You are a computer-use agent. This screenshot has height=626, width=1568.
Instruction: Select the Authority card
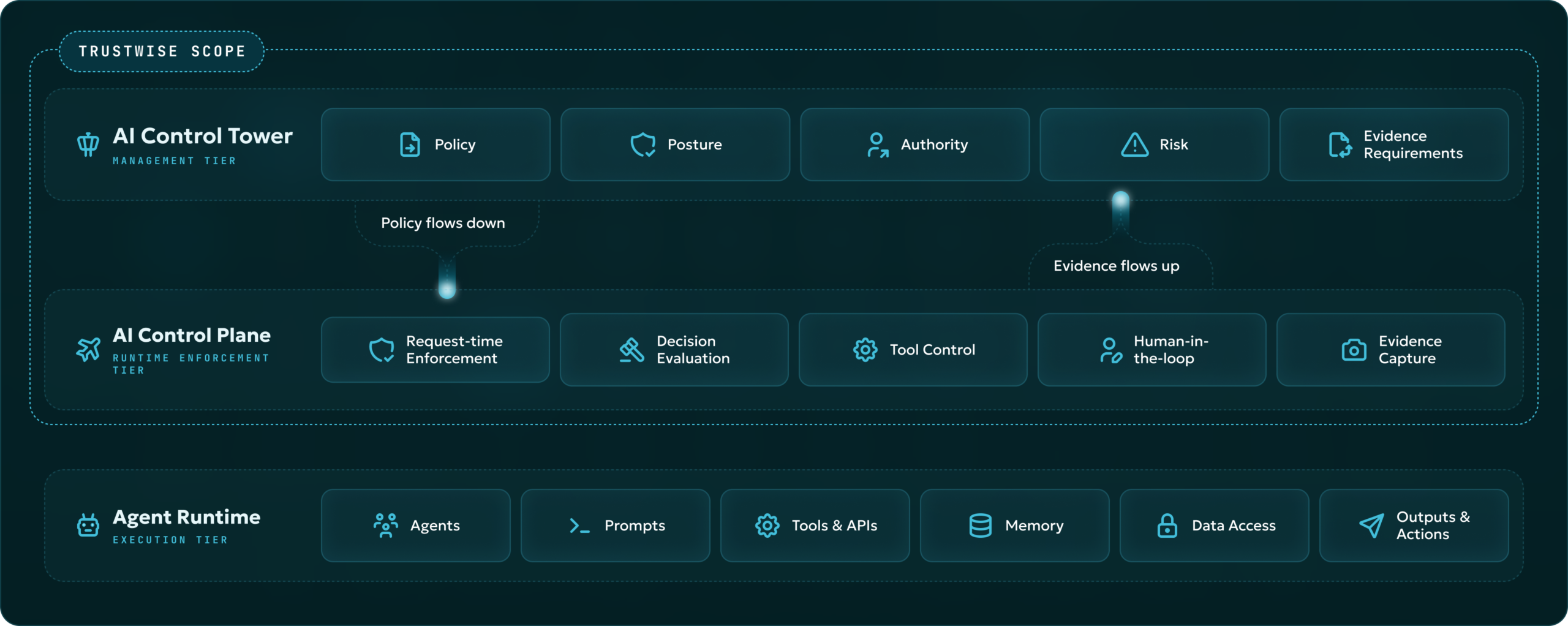[x=914, y=145]
